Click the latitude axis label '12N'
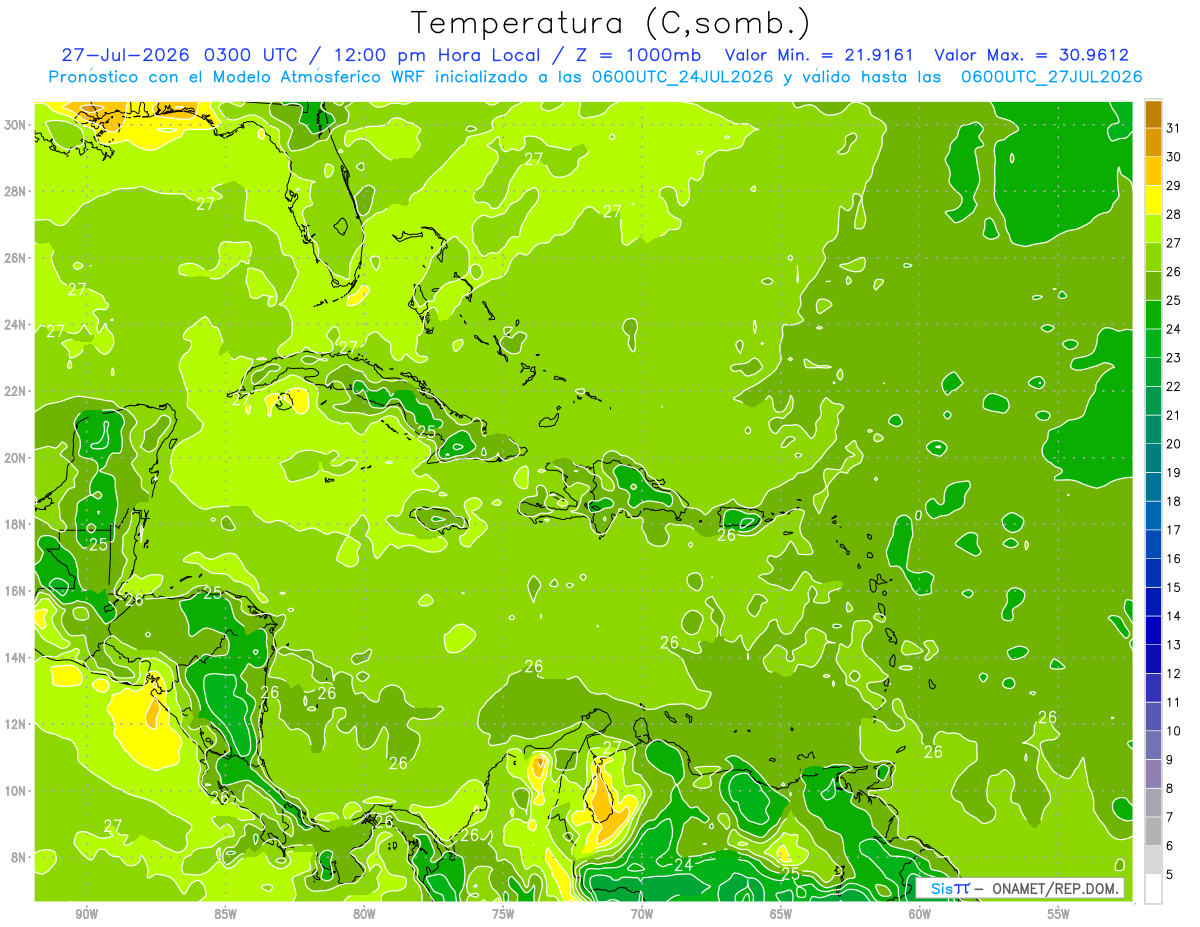The image size is (1200, 927). [x=17, y=724]
